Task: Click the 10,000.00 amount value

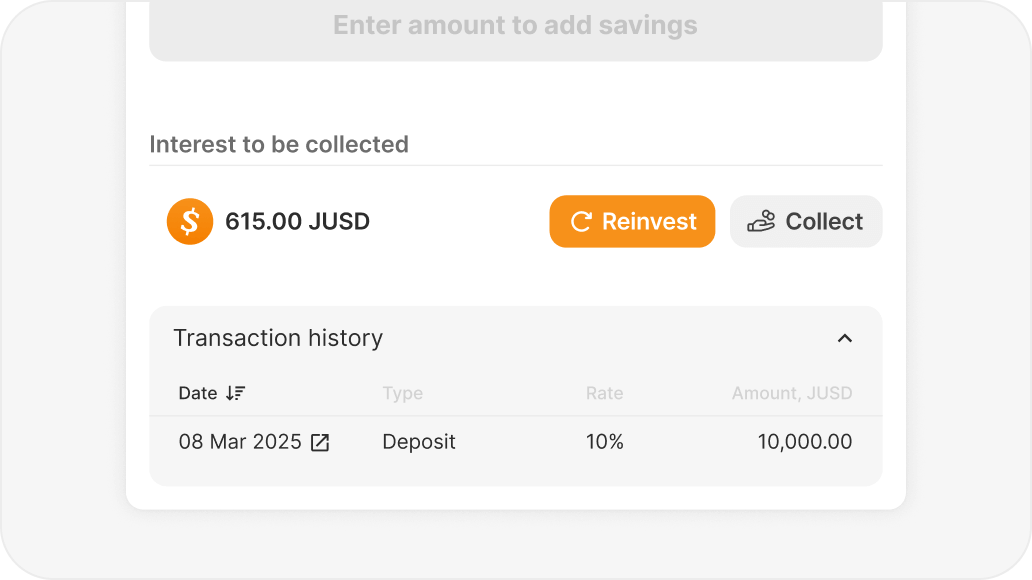Action: (805, 442)
